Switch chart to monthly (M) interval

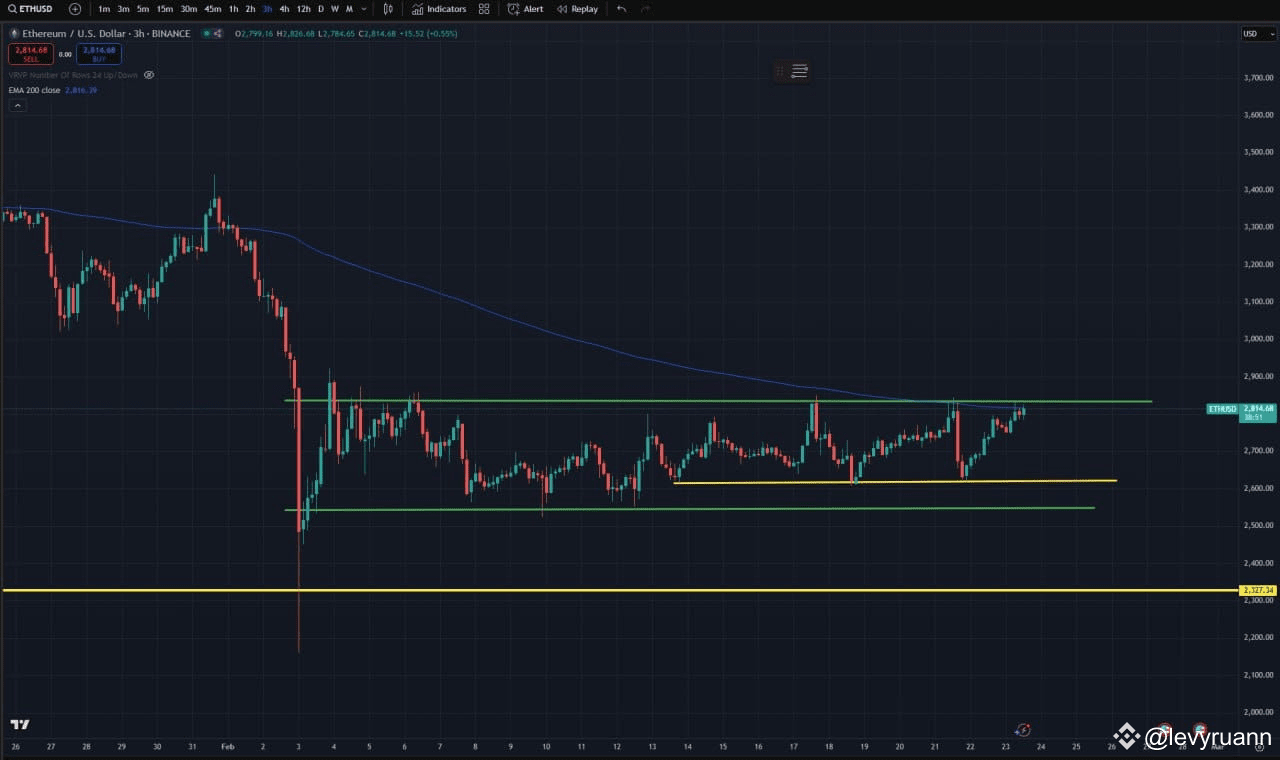pos(349,9)
